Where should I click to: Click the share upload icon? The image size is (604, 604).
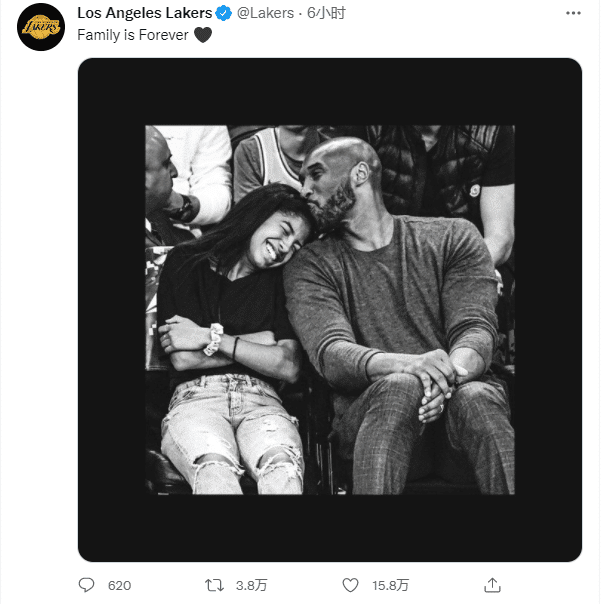click(x=491, y=585)
